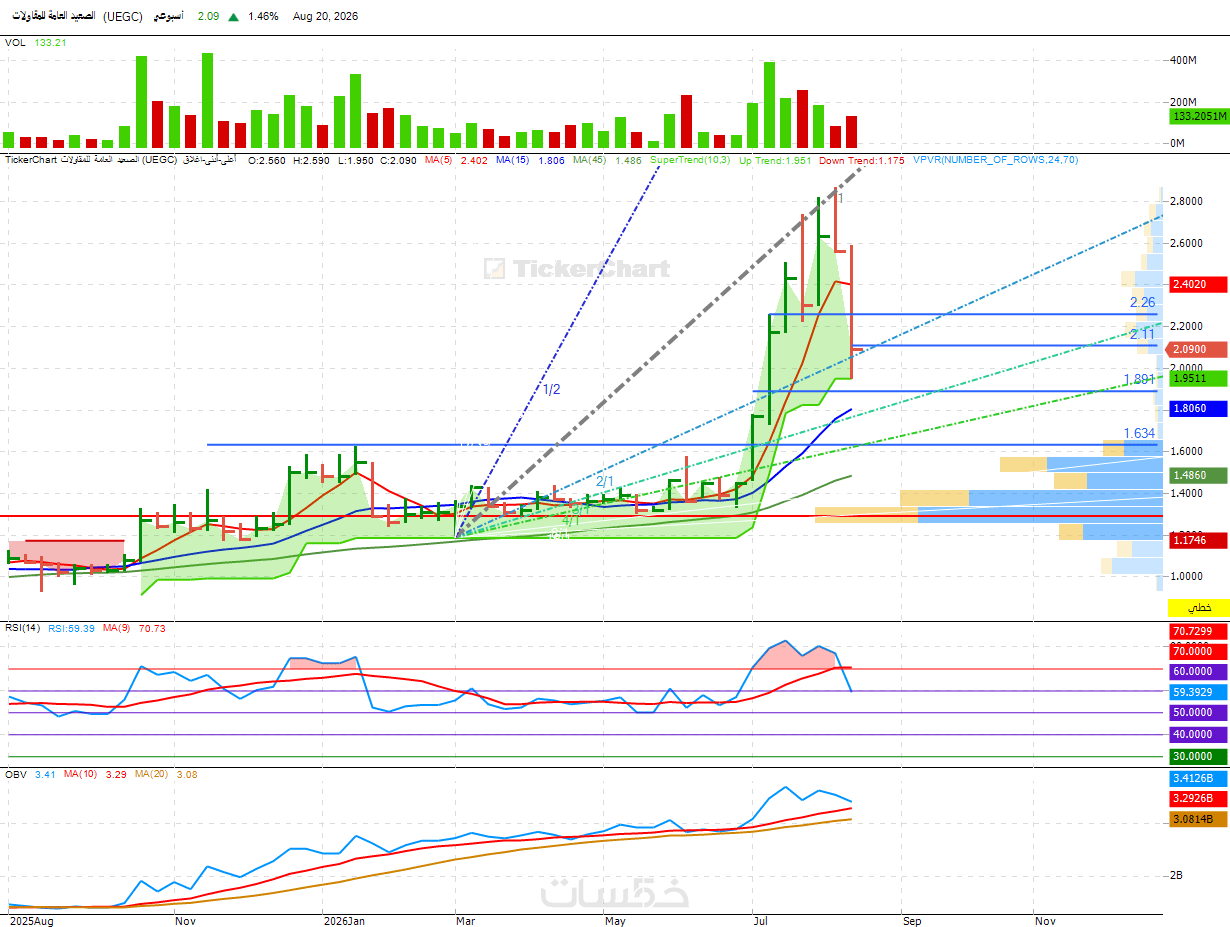This screenshot has width=1230, height=927.
Task: Click the MA(5) indicator label
Action: (x=438, y=160)
